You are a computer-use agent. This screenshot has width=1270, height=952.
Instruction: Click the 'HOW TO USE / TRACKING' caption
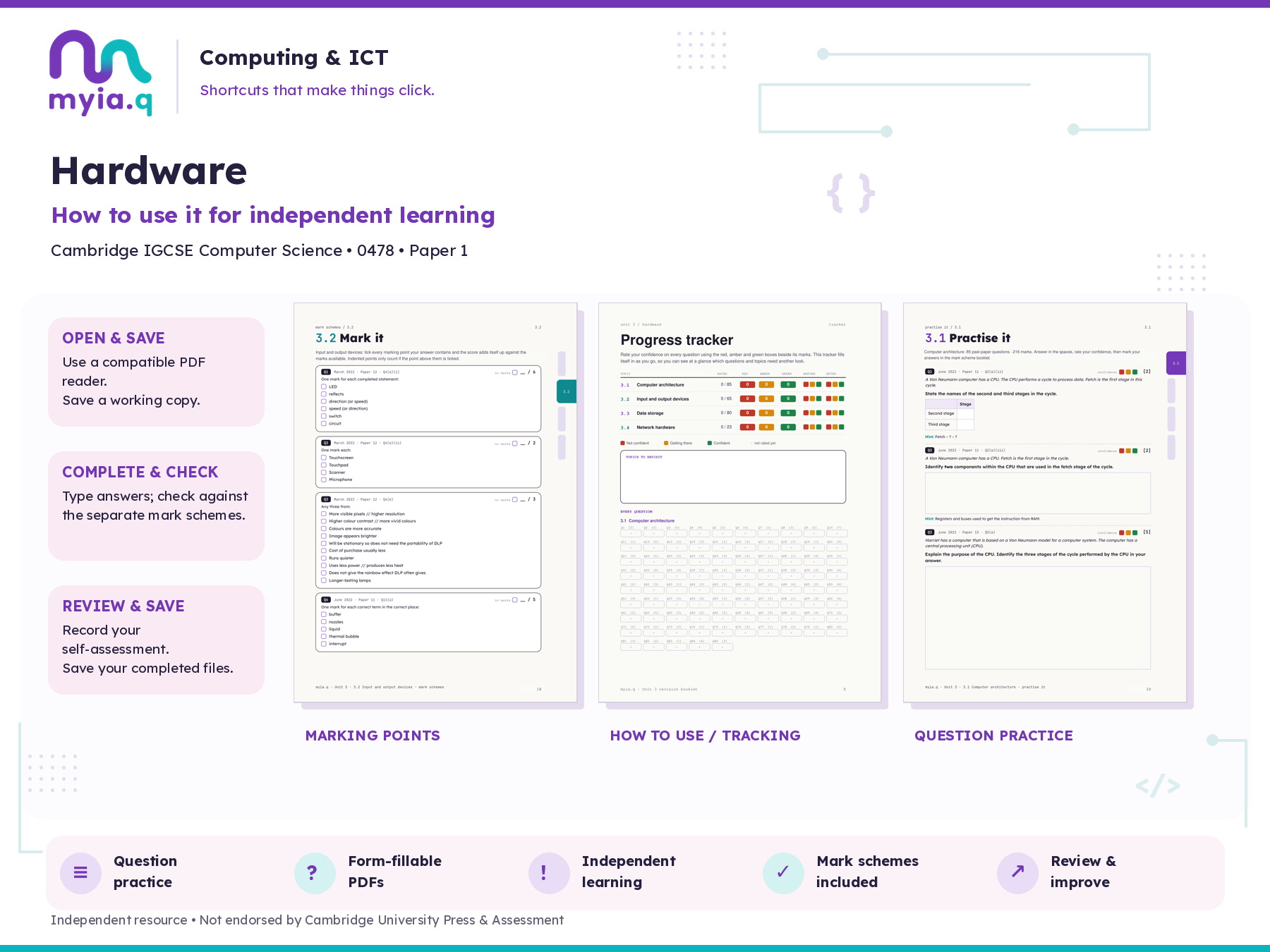coord(706,736)
